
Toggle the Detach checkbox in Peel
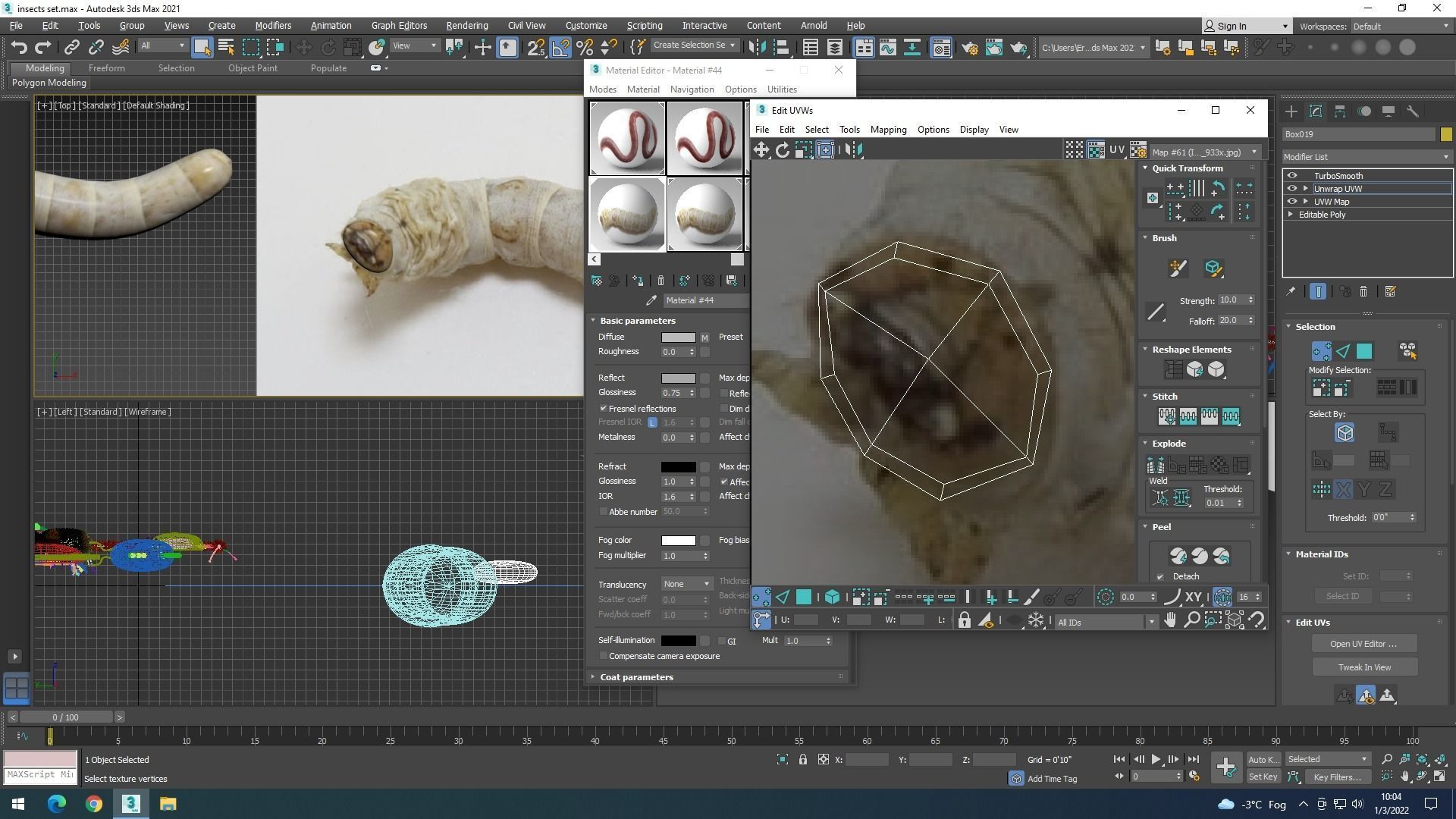point(1160,577)
